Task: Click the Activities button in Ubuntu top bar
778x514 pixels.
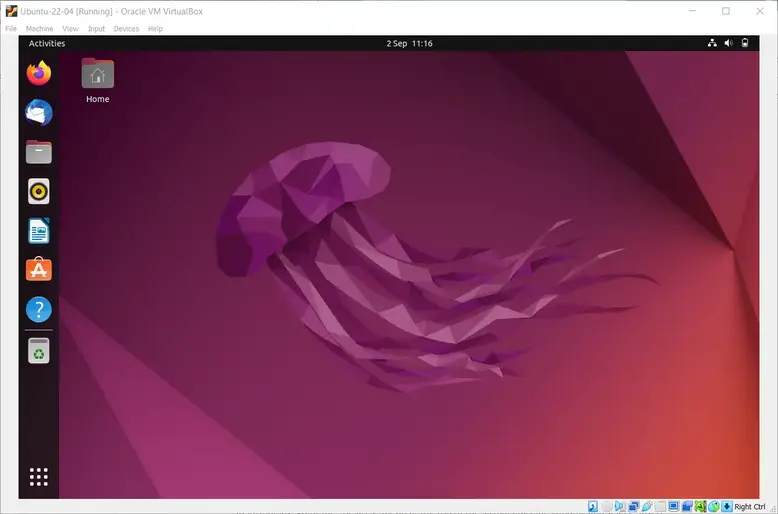Action: 47,43
